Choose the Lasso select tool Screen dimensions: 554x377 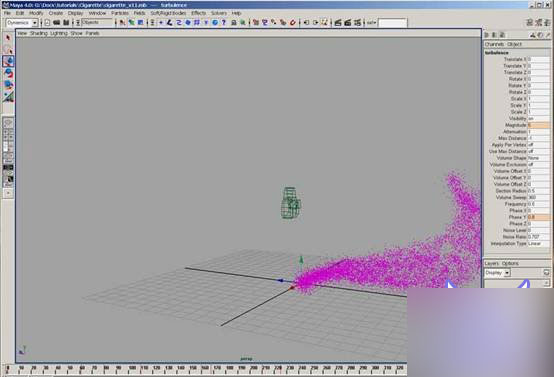[8, 49]
